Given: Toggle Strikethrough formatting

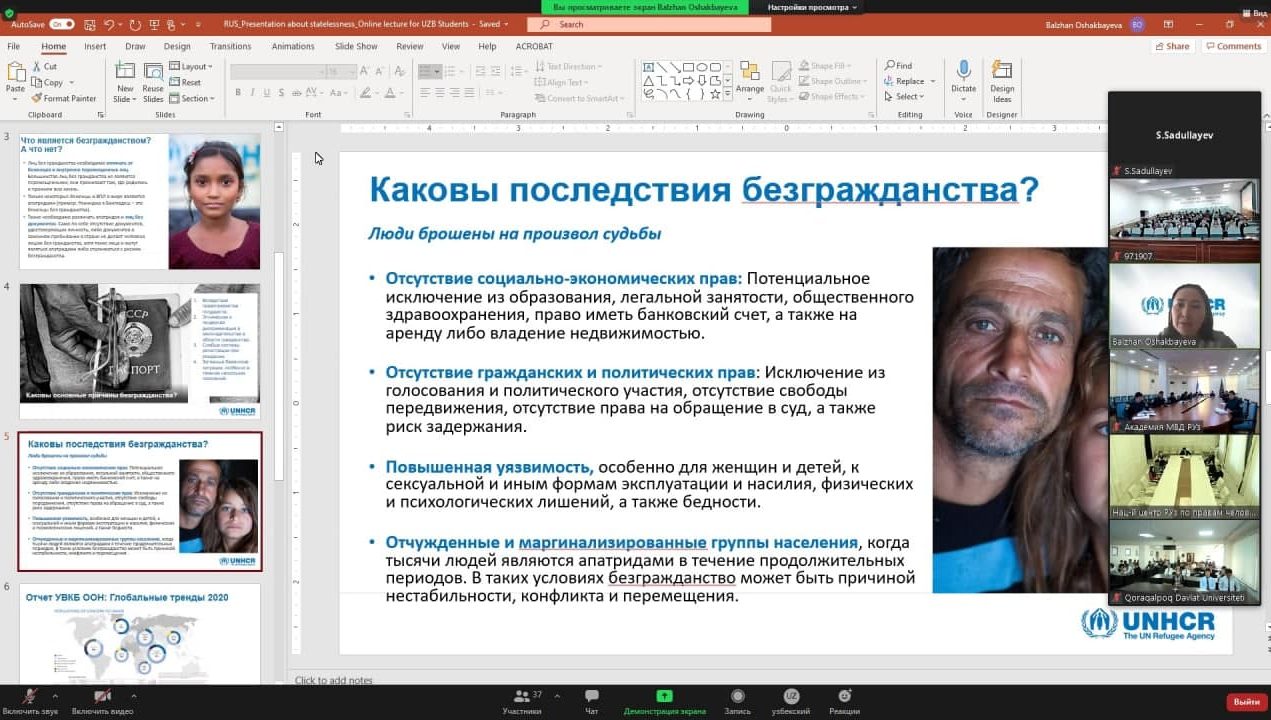Looking at the screenshot, I should [x=294, y=92].
